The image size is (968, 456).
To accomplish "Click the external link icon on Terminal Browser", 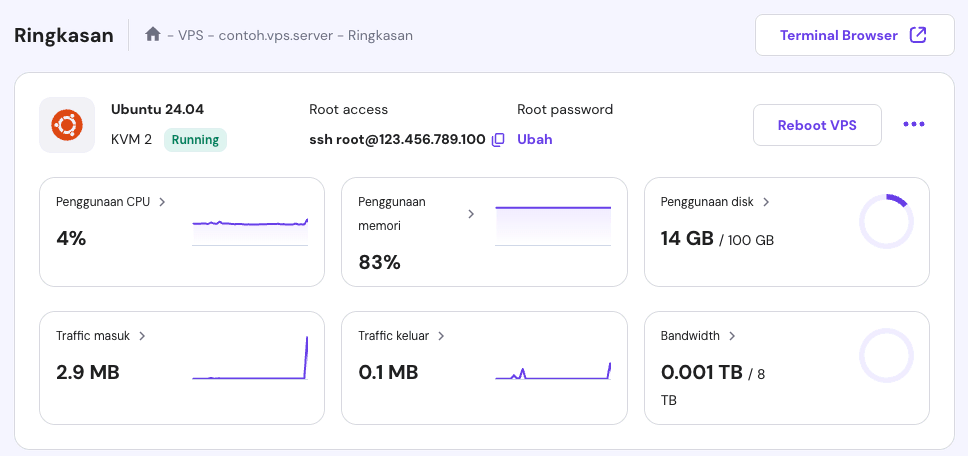I will tap(918, 35).
